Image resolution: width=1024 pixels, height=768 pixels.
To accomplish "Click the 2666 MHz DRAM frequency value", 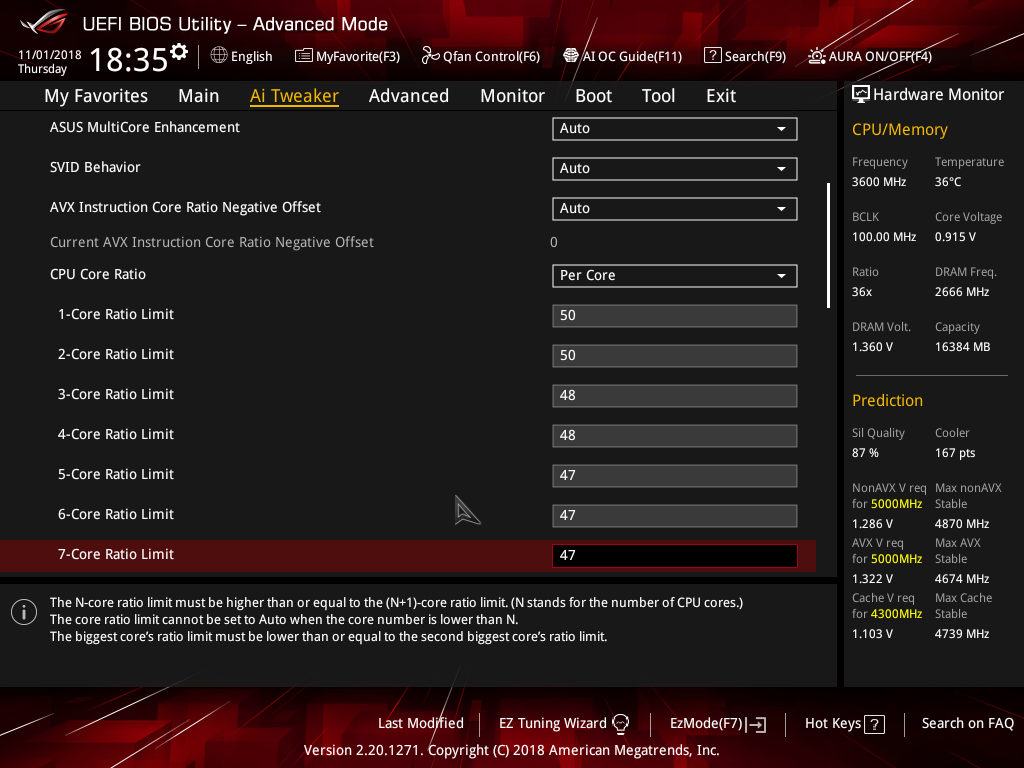I will click(x=962, y=292).
